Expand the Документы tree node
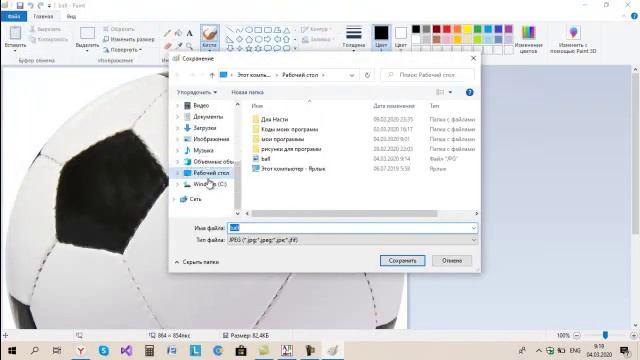Viewport: 640px width, 360px height. [178, 117]
